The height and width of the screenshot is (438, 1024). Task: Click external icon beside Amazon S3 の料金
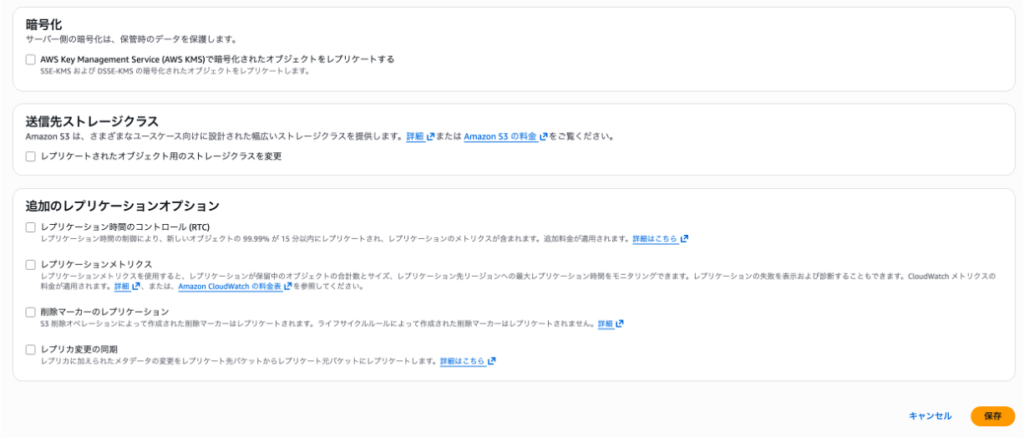point(543,137)
